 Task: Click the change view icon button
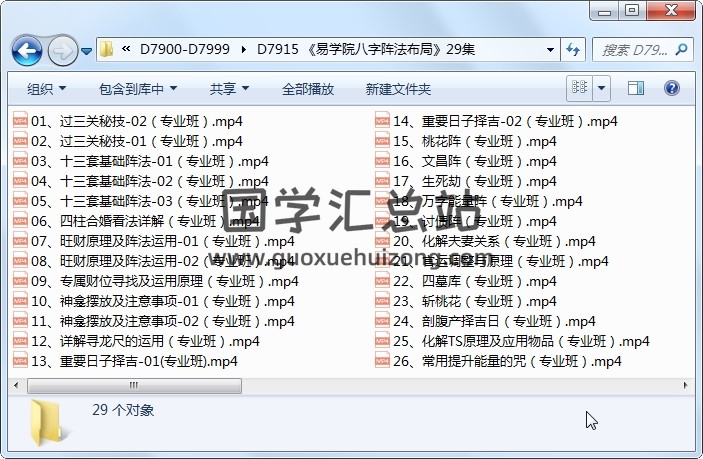coord(580,89)
